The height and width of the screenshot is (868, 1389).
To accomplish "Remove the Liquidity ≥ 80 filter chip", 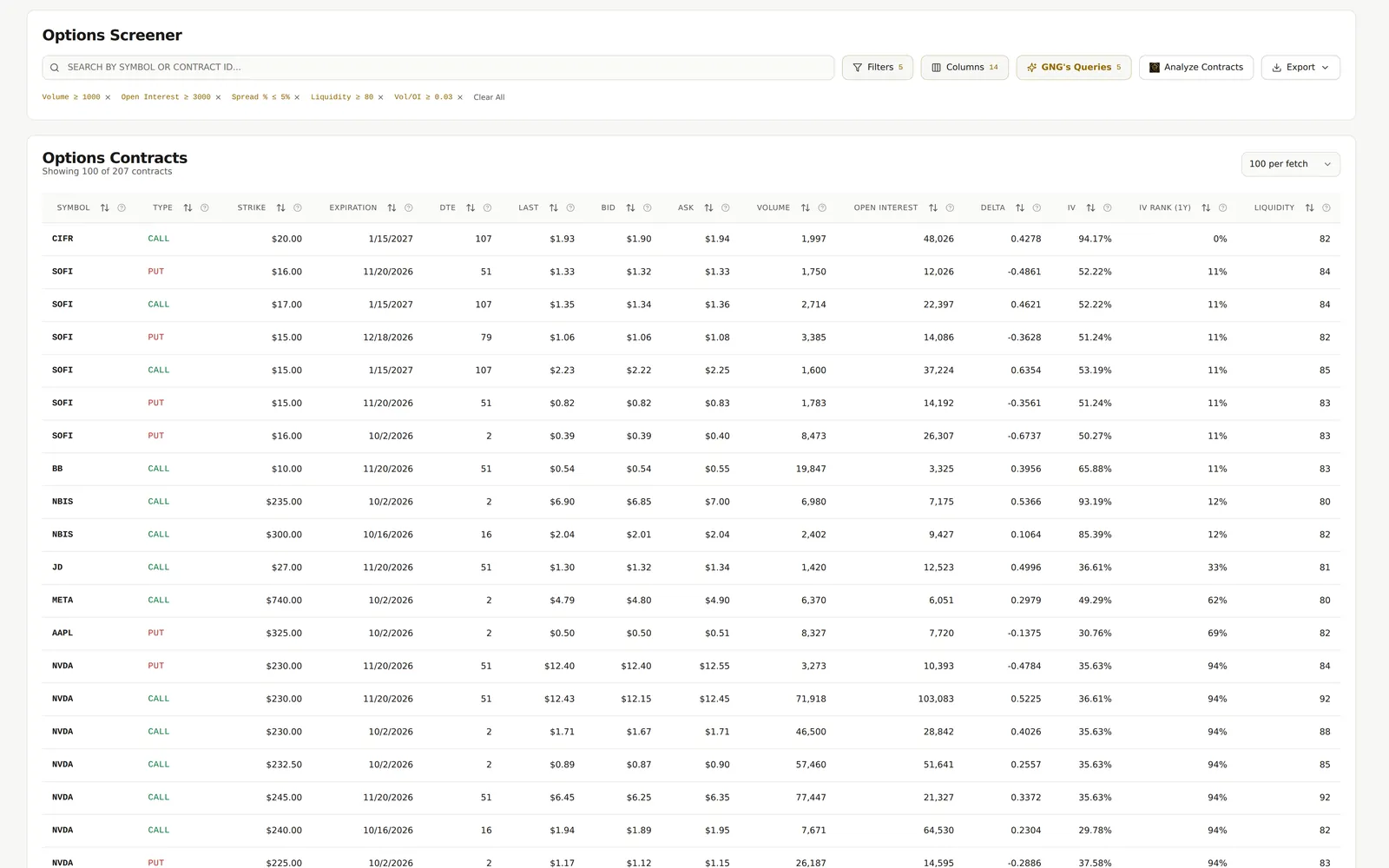I will pos(380,97).
